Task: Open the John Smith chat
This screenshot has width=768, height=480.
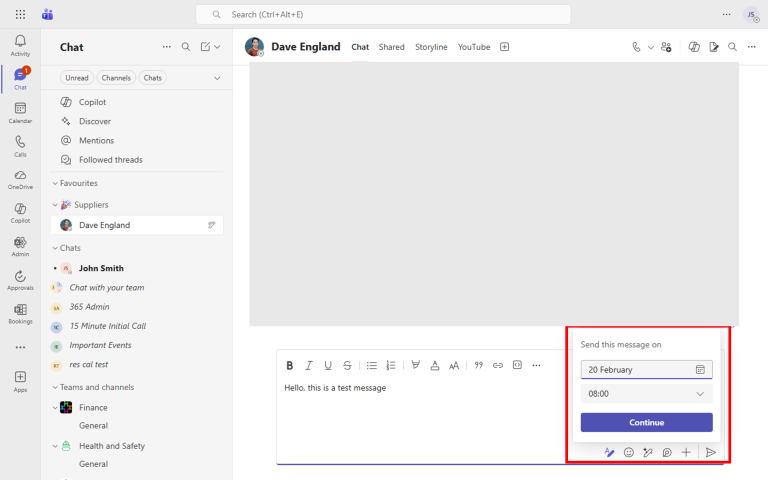Action: pos(101,268)
